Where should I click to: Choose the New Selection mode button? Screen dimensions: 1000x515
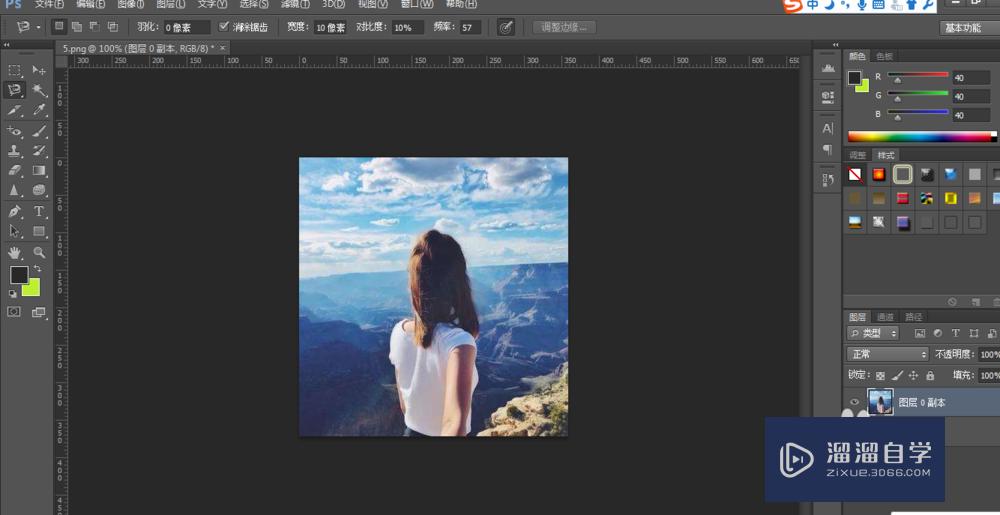tap(59, 27)
